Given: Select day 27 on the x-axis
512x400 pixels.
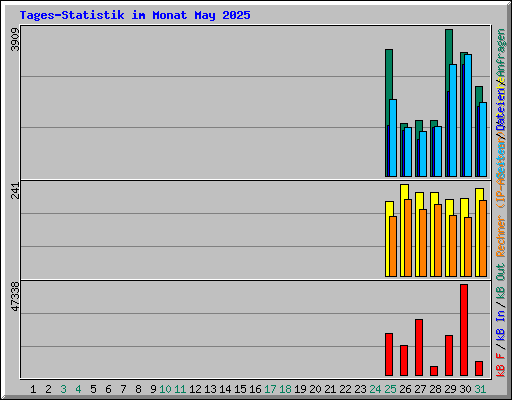Looking at the screenshot, I should 420,389.
